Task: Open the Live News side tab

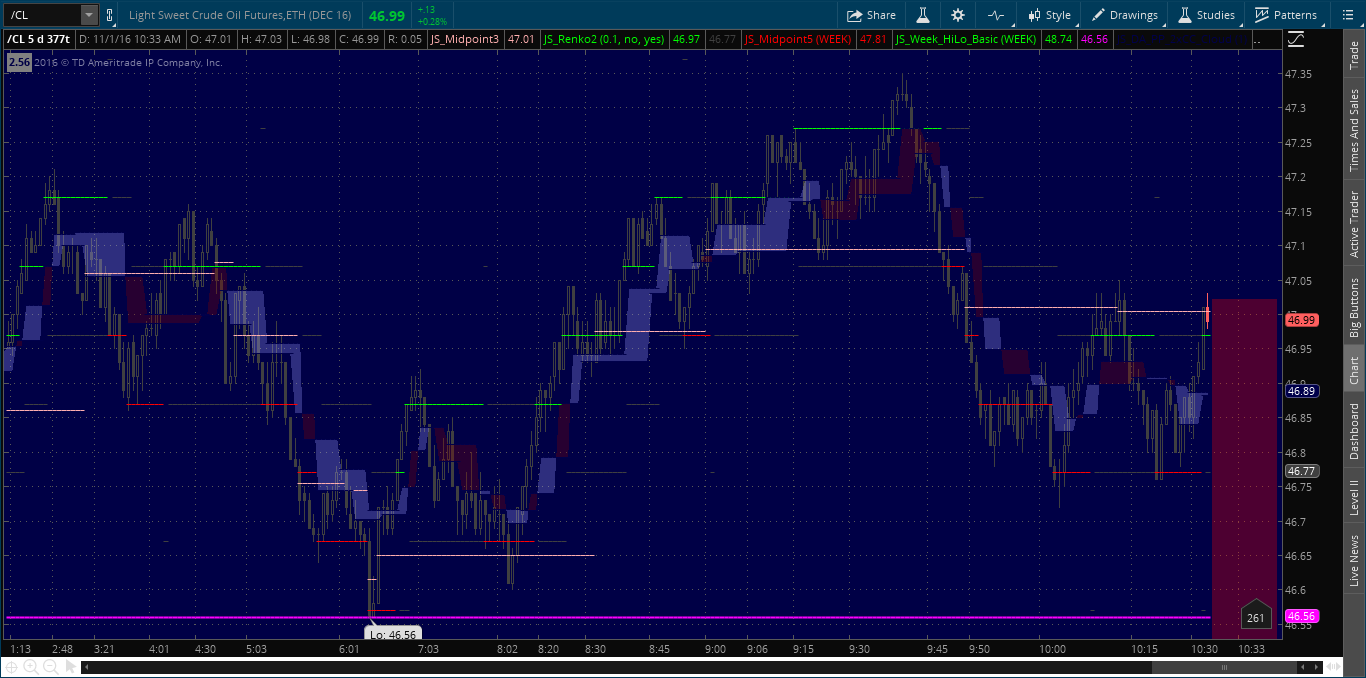Action: [1355, 560]
